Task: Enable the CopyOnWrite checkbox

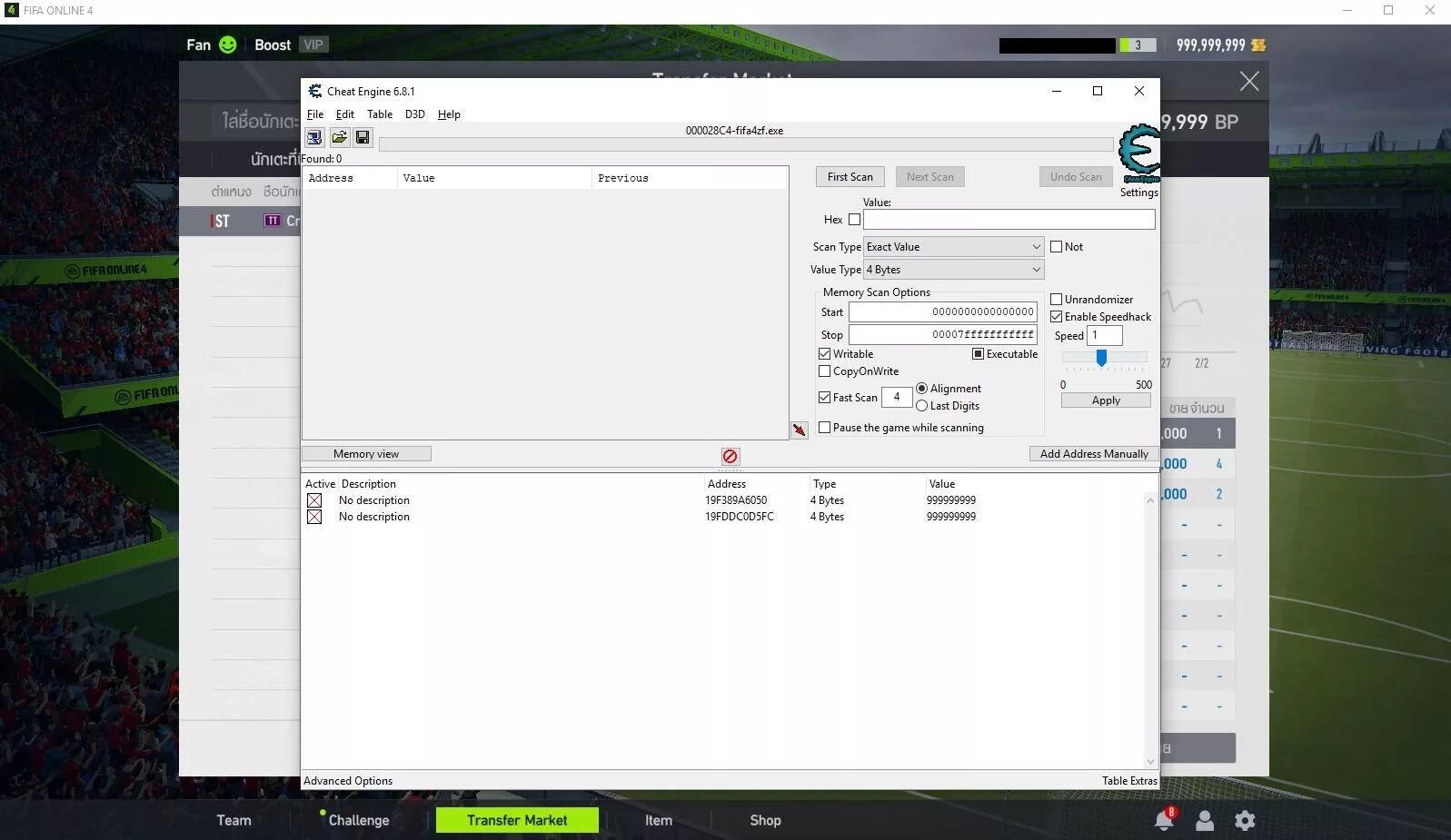Action: tap(824, 371)
